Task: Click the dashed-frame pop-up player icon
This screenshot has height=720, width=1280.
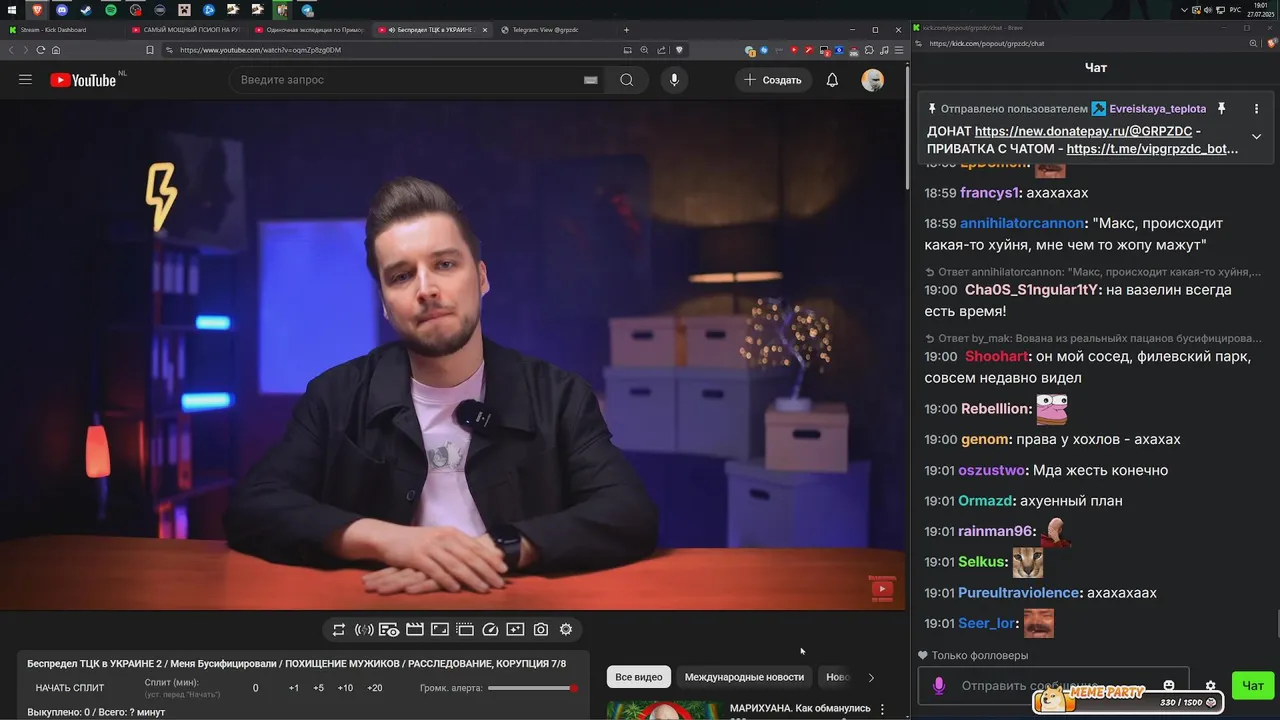Action: pyautogui.click(x=465, y=629)
